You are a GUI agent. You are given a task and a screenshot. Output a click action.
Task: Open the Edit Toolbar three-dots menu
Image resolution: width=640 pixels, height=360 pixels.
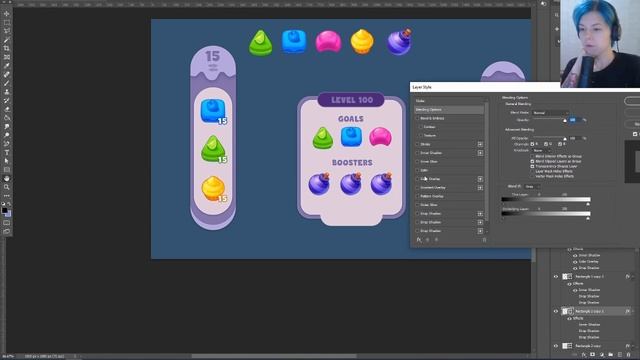tap(7, 196)
